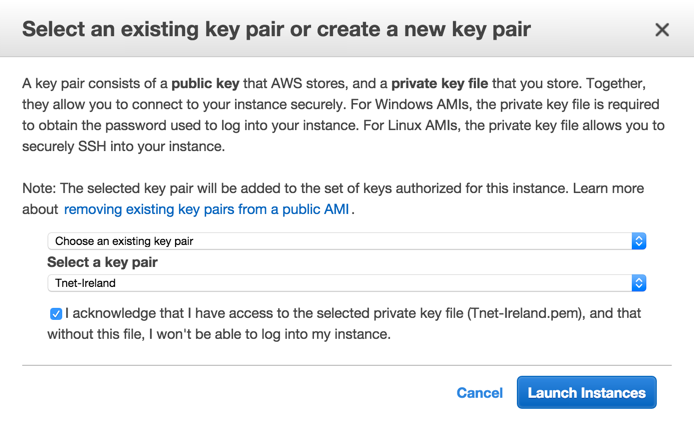This screenshot has height=426, width=694.
Task: Click the Select a key pair label
Action: pyautogui.click(x=102, y=262)
